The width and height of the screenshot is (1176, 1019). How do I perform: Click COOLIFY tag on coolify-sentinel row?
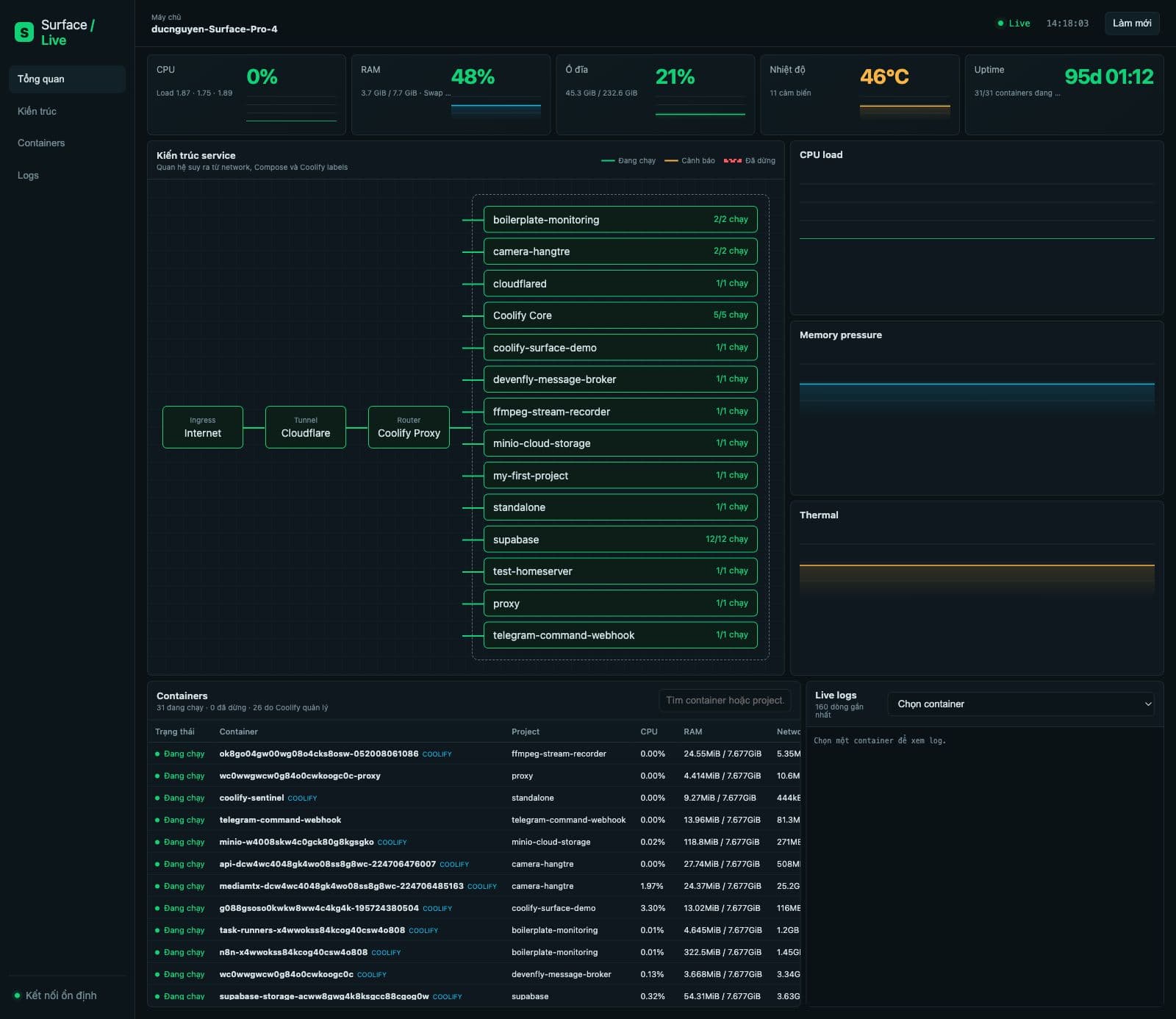pos(302,798)
